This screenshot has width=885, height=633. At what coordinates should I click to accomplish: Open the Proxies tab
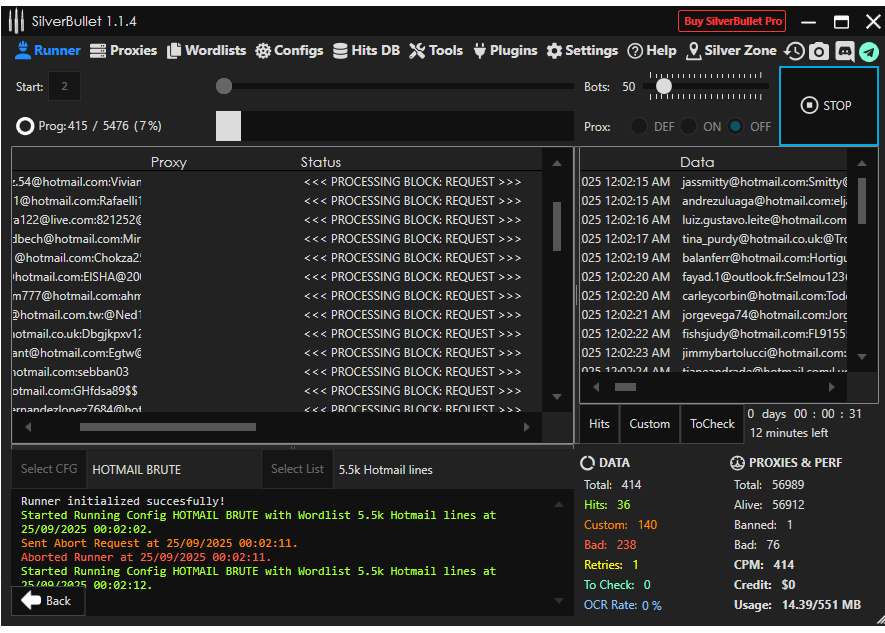click(123, 51)
